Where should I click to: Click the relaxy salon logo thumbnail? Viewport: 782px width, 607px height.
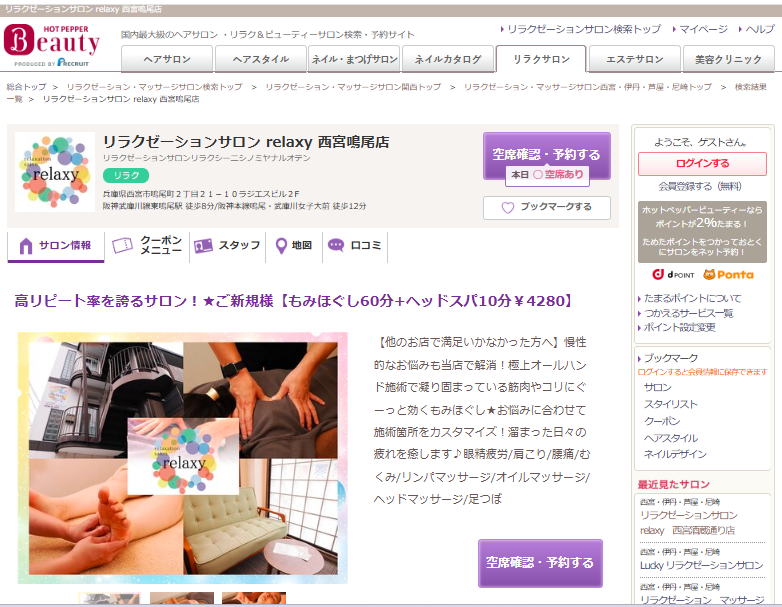click(x=55, y=172)
